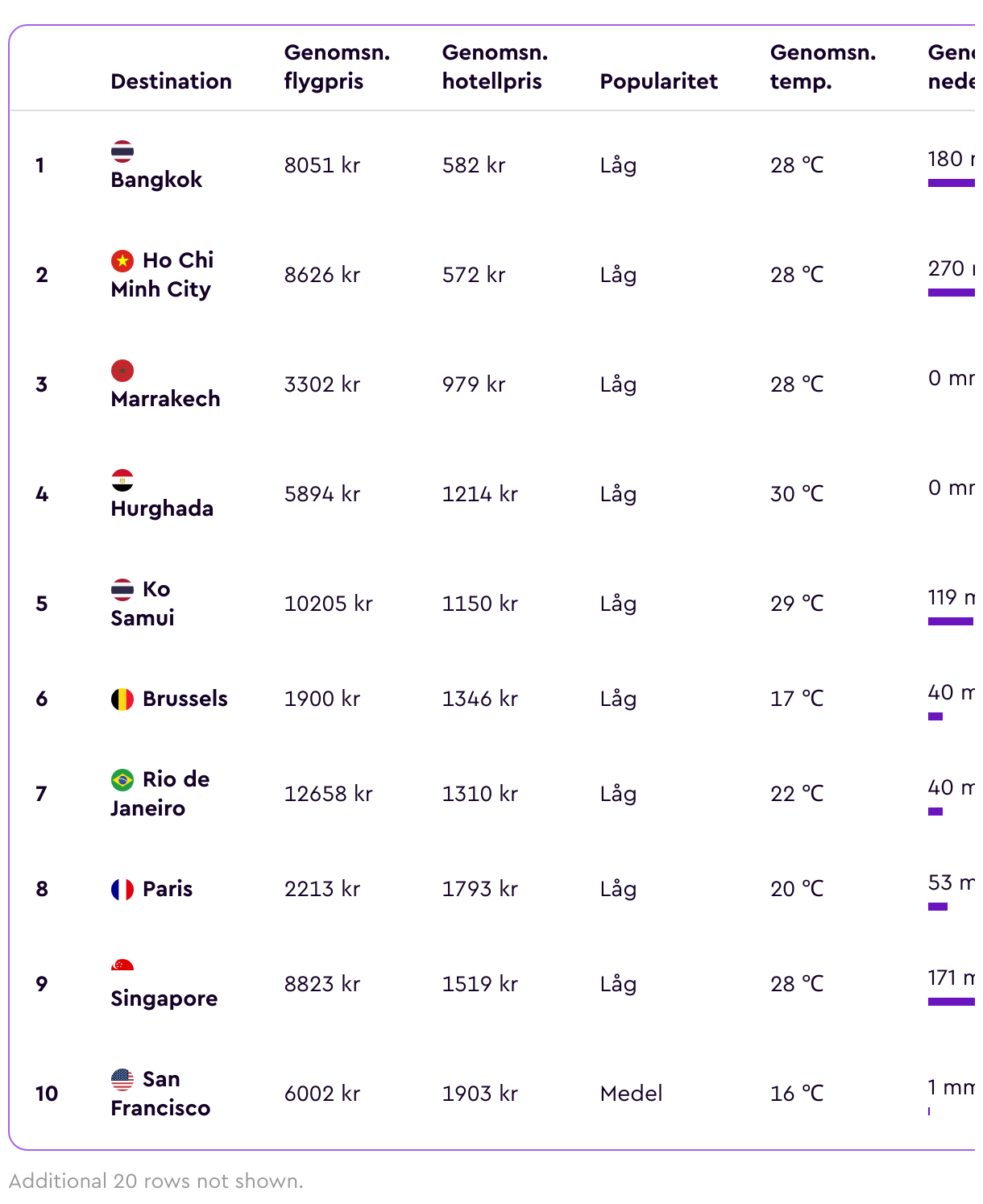Click the France flag next to Paris
Image resolution: width=983 pixels, height=1204 pixels.
pos(122,889)
